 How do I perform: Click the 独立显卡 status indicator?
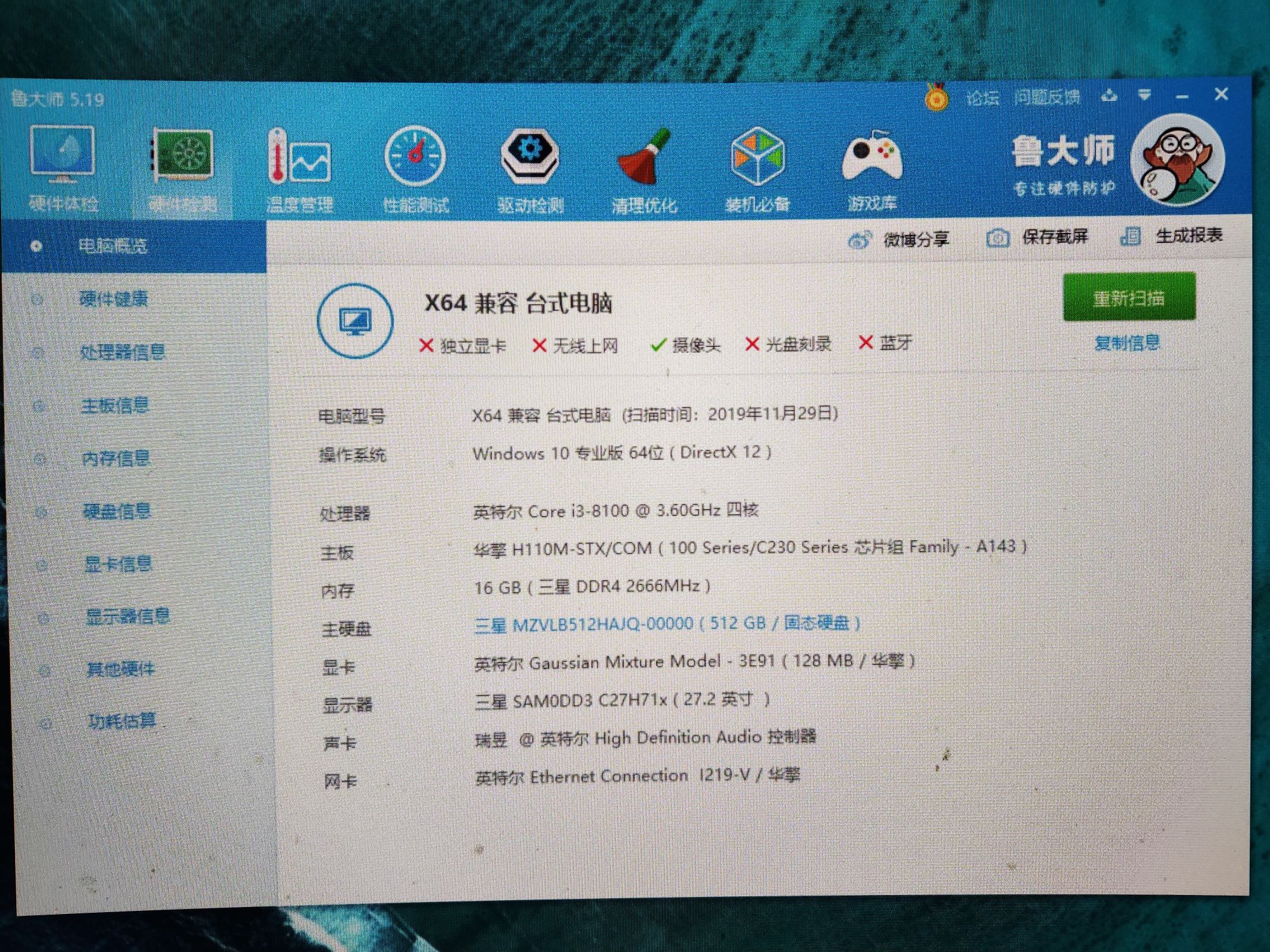(463, 346)
